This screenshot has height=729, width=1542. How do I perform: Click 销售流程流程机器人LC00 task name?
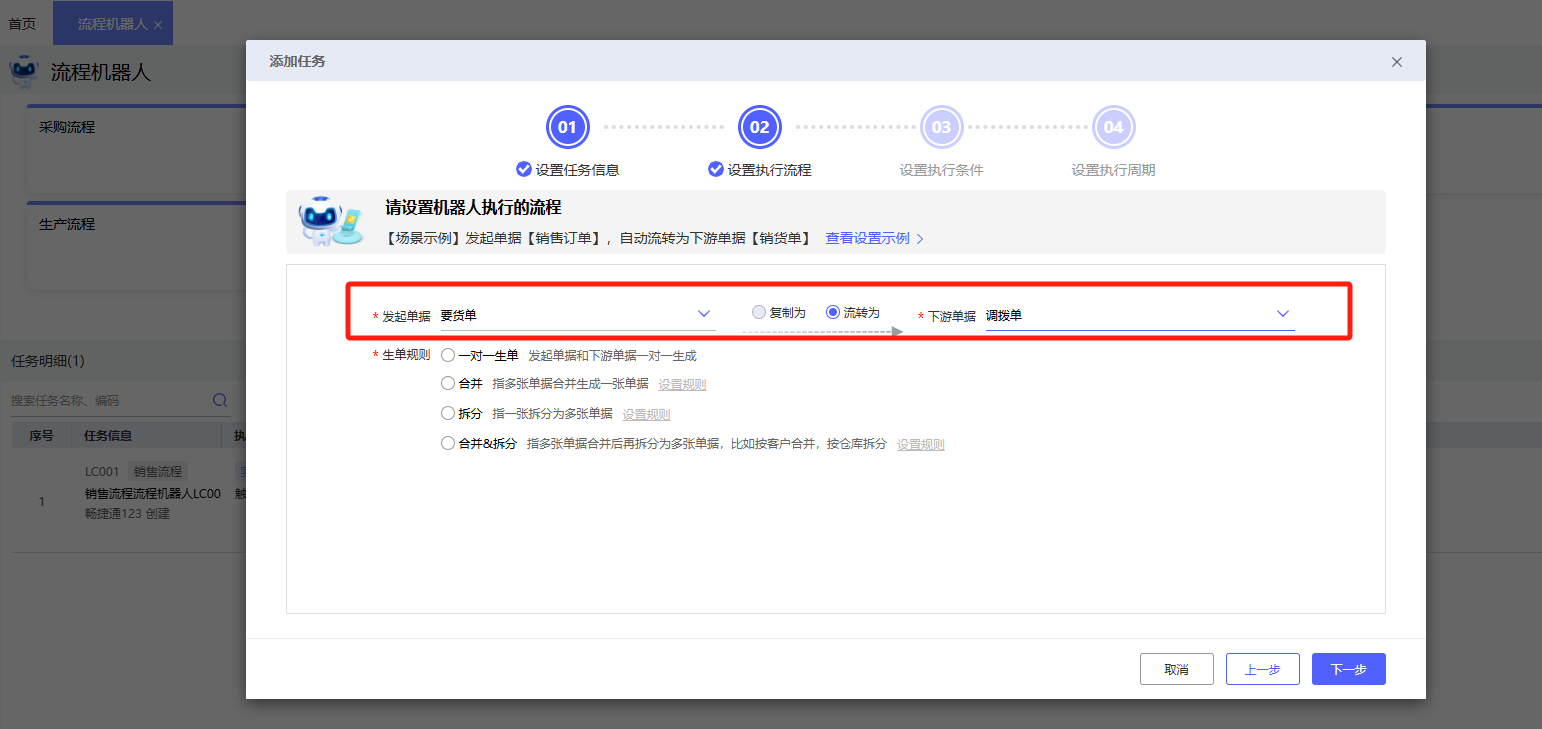[x=153, y=493]
